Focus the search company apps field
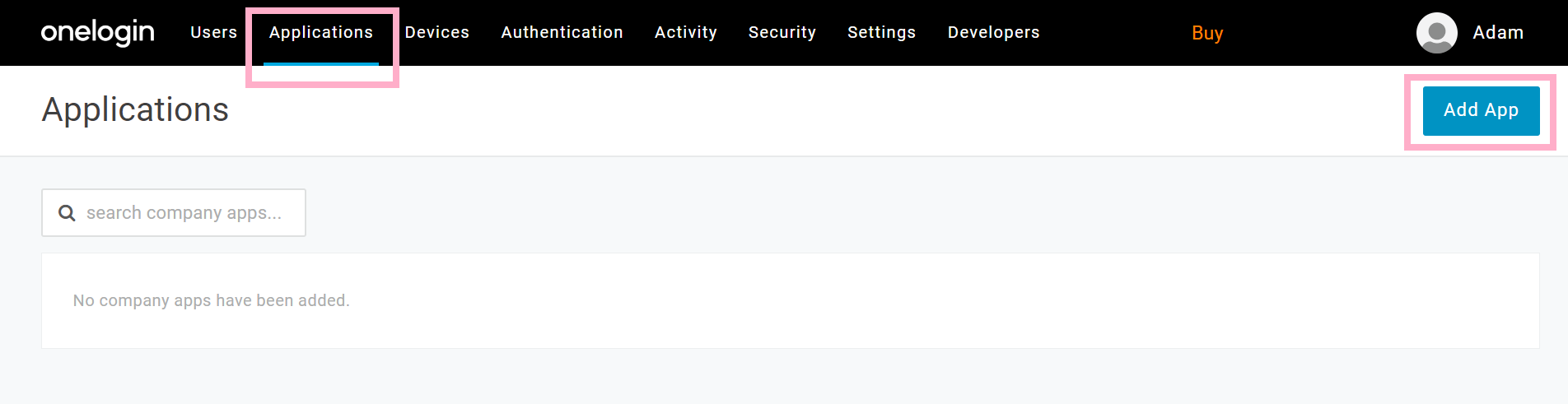 coord(174,212)
